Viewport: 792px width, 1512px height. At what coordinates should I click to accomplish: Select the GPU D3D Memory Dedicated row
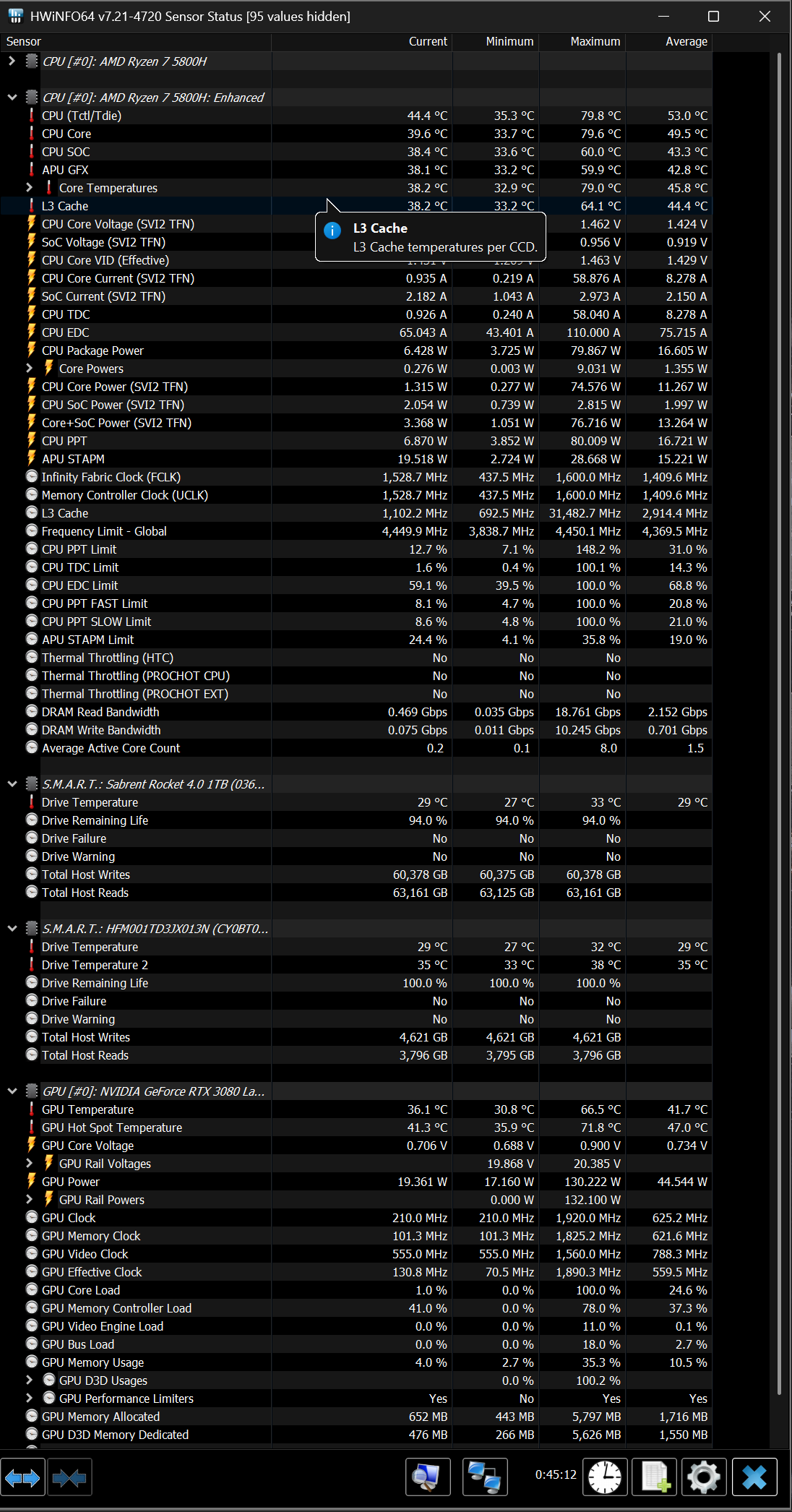(x=356, y=1435)
